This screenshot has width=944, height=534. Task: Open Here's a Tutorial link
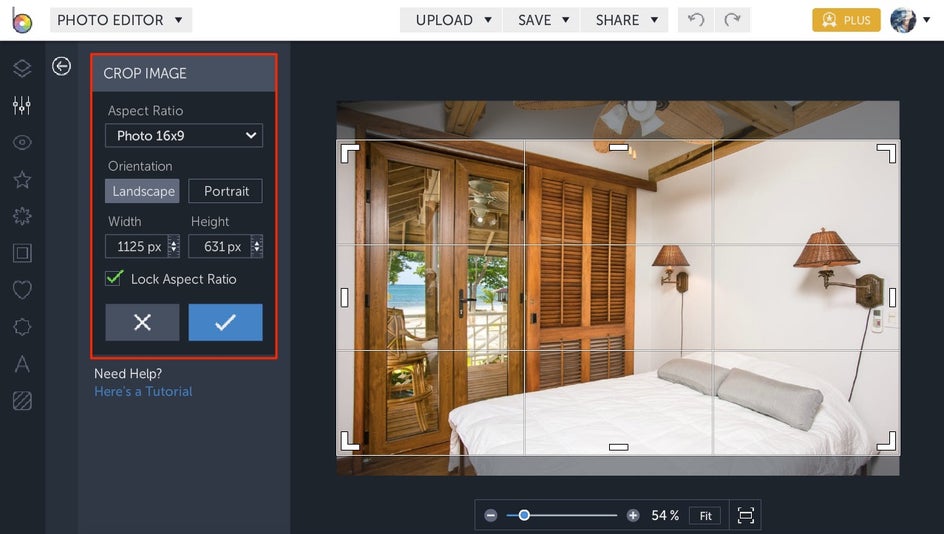(143, 391)
